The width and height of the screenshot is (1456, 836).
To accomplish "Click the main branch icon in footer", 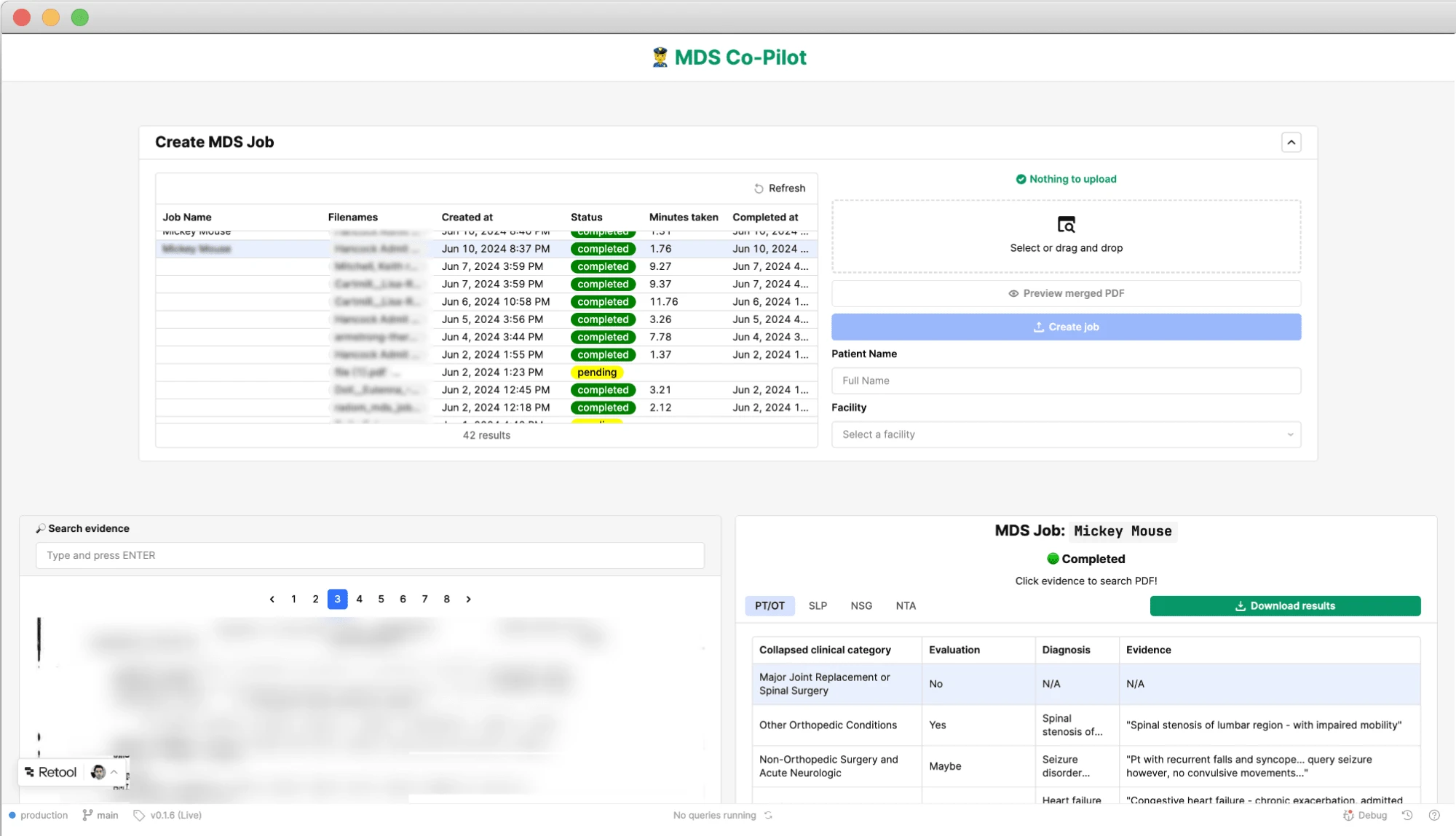I will pyautogui.click(x=87, y=816).
